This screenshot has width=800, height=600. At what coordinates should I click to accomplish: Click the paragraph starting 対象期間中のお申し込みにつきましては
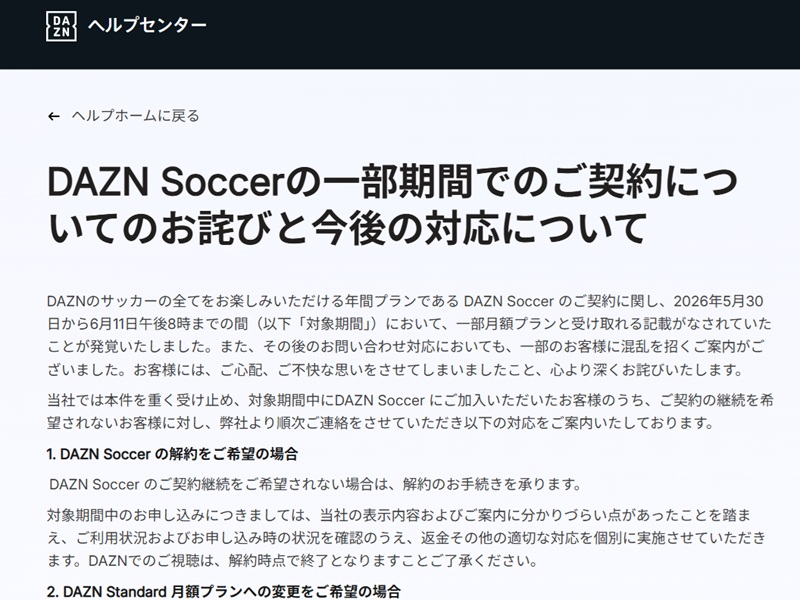coord(407,538)
